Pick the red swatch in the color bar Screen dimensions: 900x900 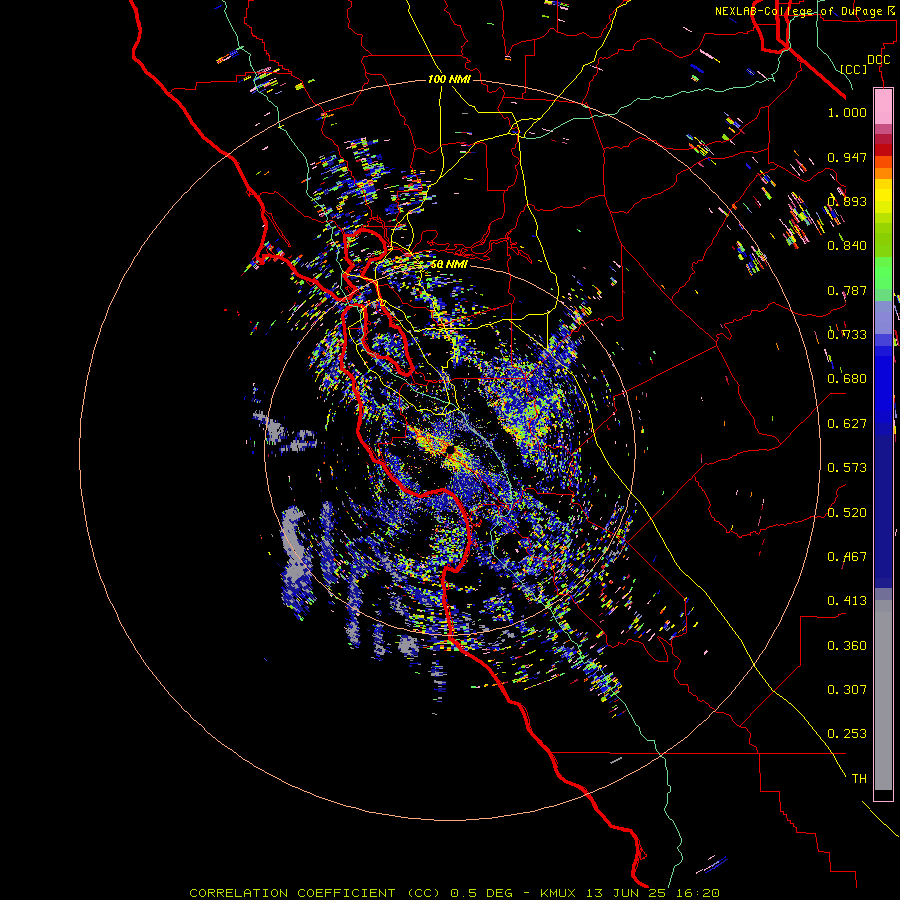click(x=883, y=150)
